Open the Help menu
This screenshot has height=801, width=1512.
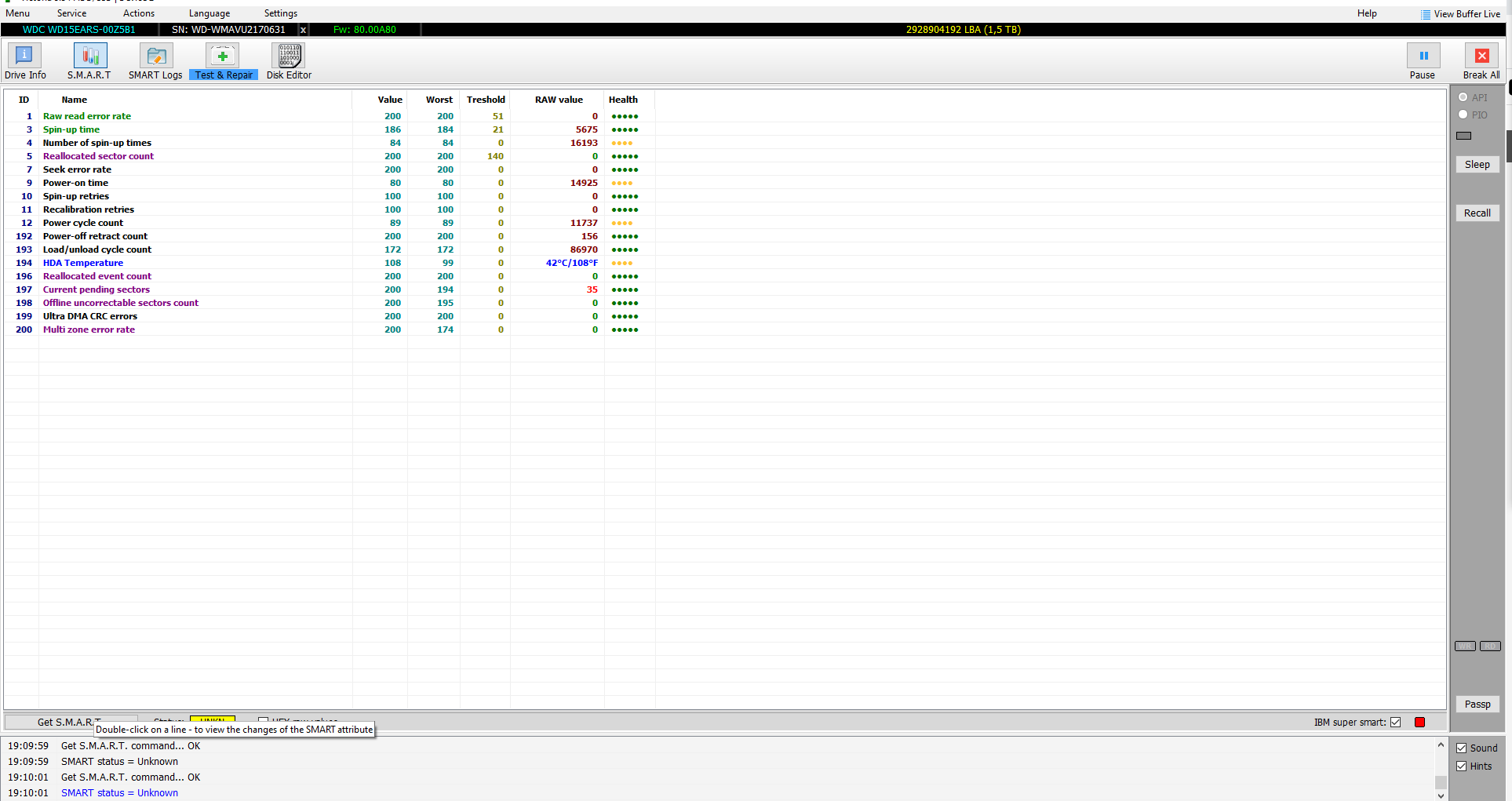(x=1367, y=13)
